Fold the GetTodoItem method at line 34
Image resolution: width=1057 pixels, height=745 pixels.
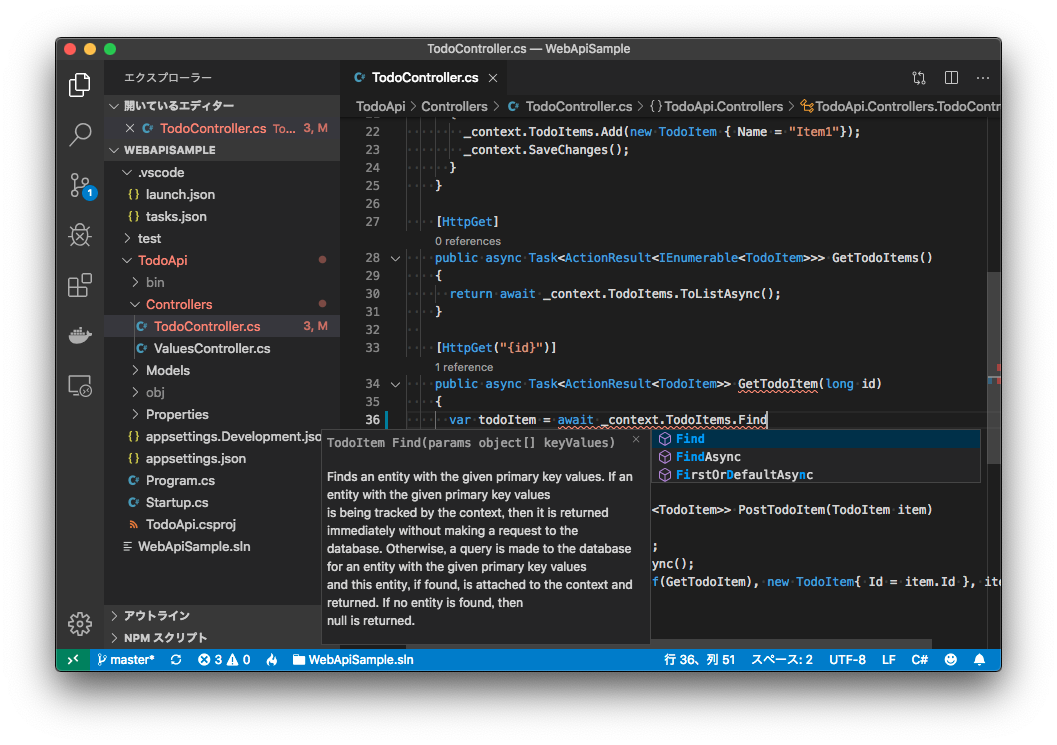(396, 384)
